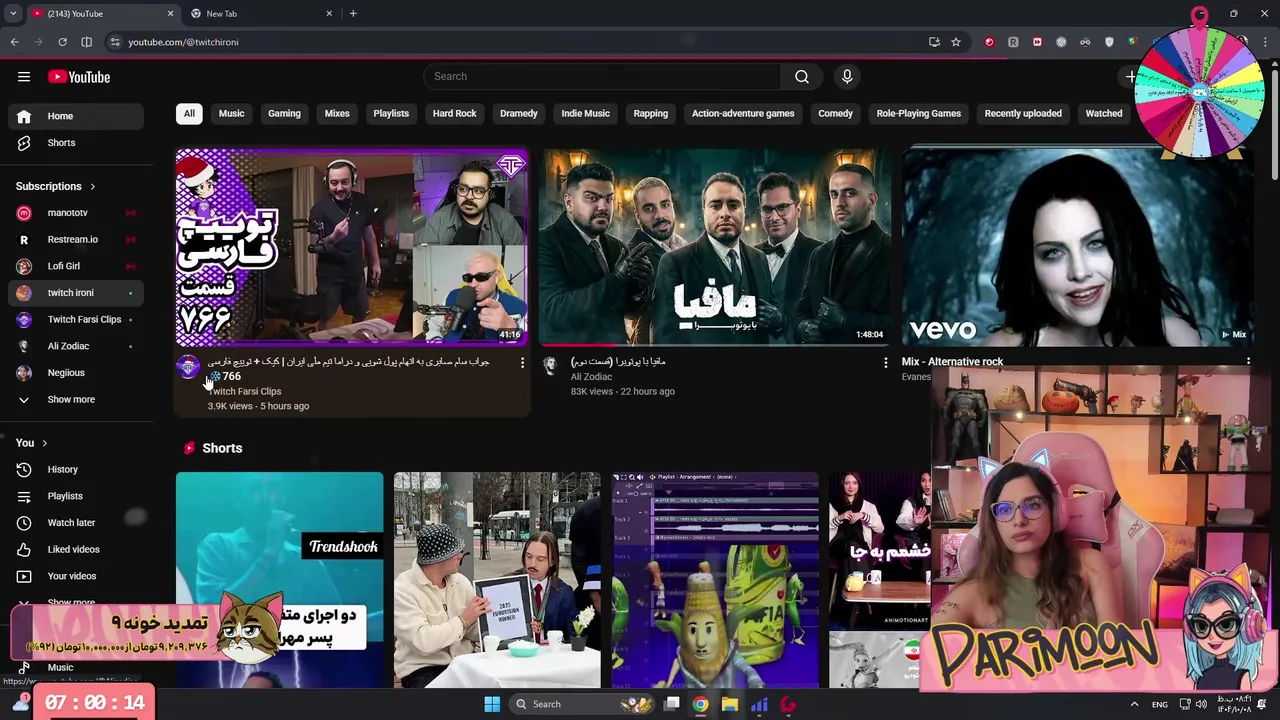Open Twitch Farsi Clips in subscriptions
Screen dimensions: 1280x720
76,320
